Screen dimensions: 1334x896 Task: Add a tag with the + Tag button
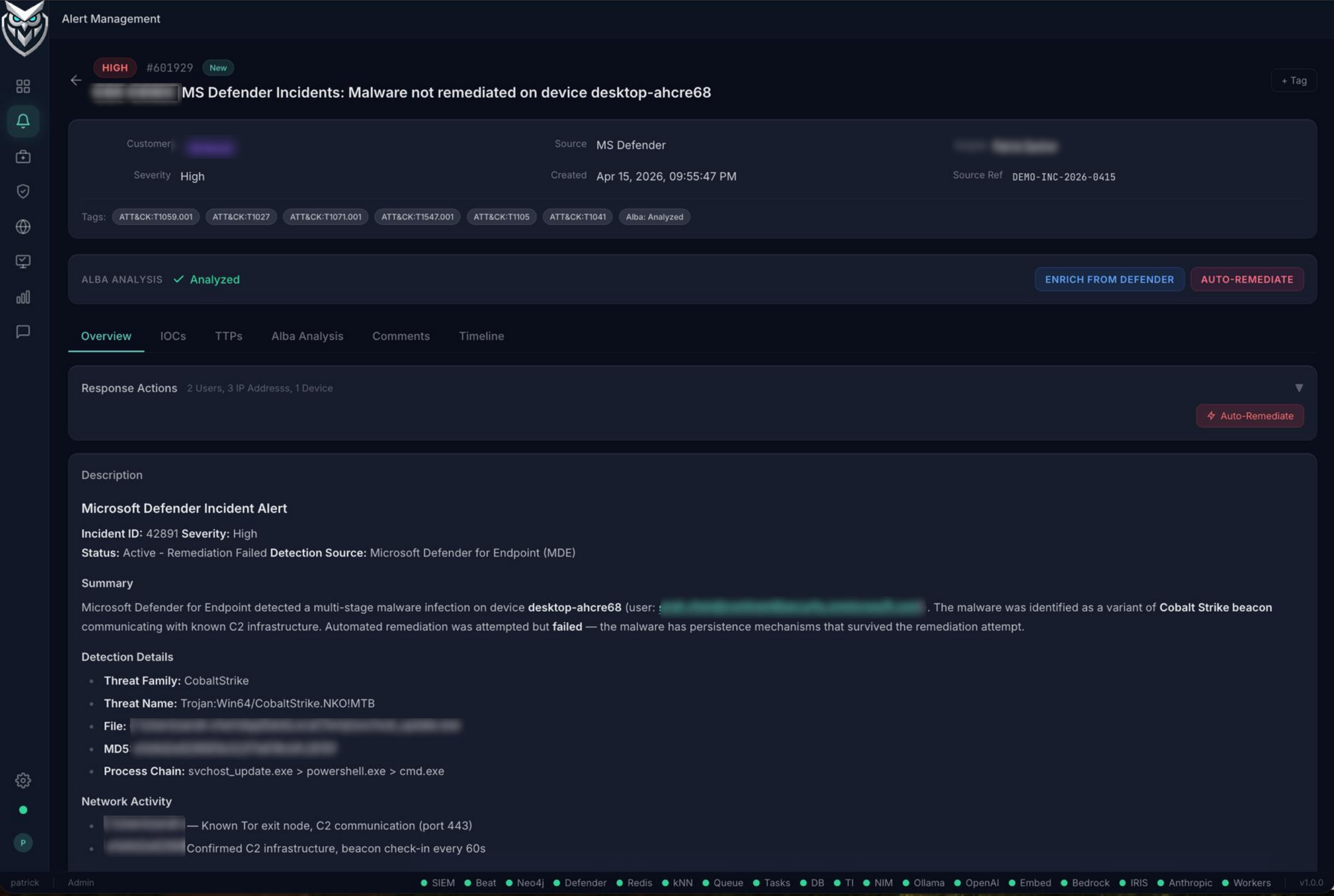[1293, 81]
